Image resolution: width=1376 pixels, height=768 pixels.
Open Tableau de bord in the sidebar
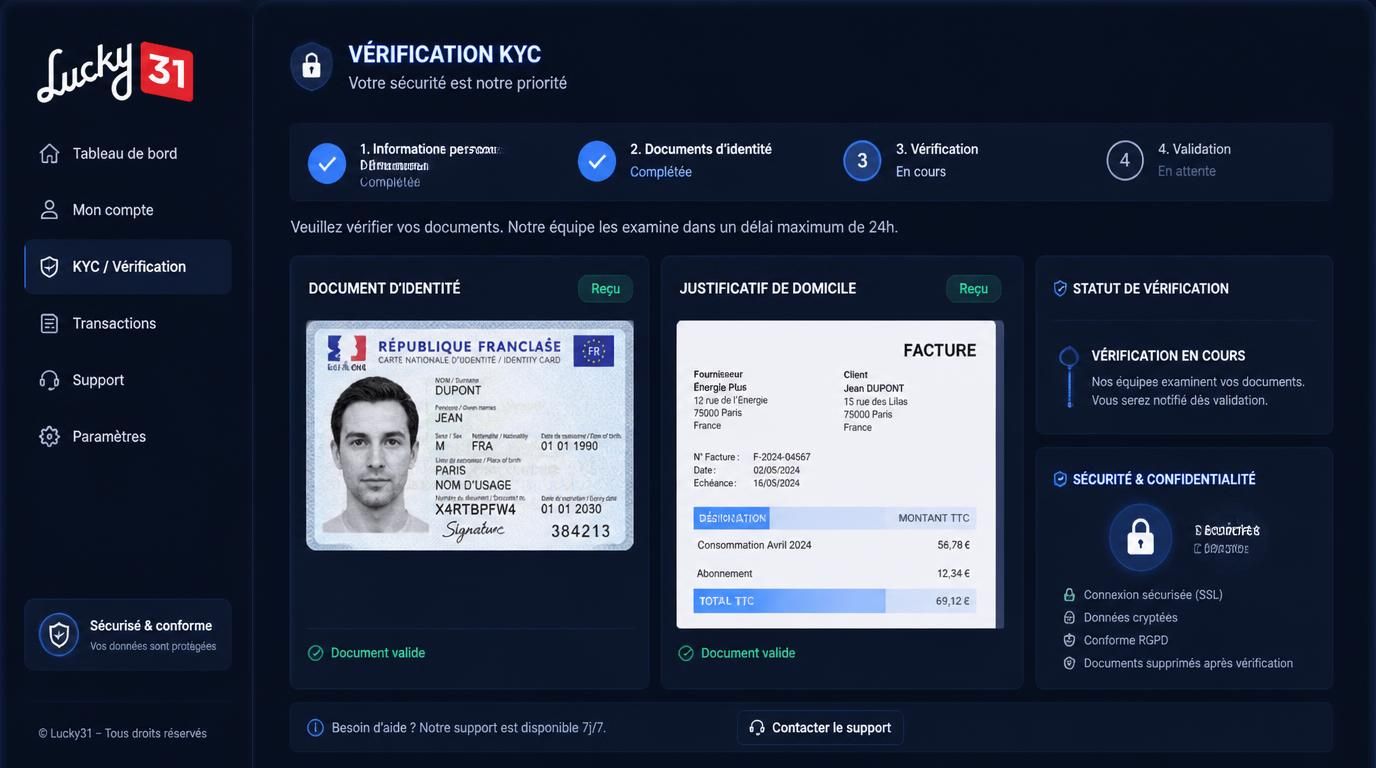[128, 153]
